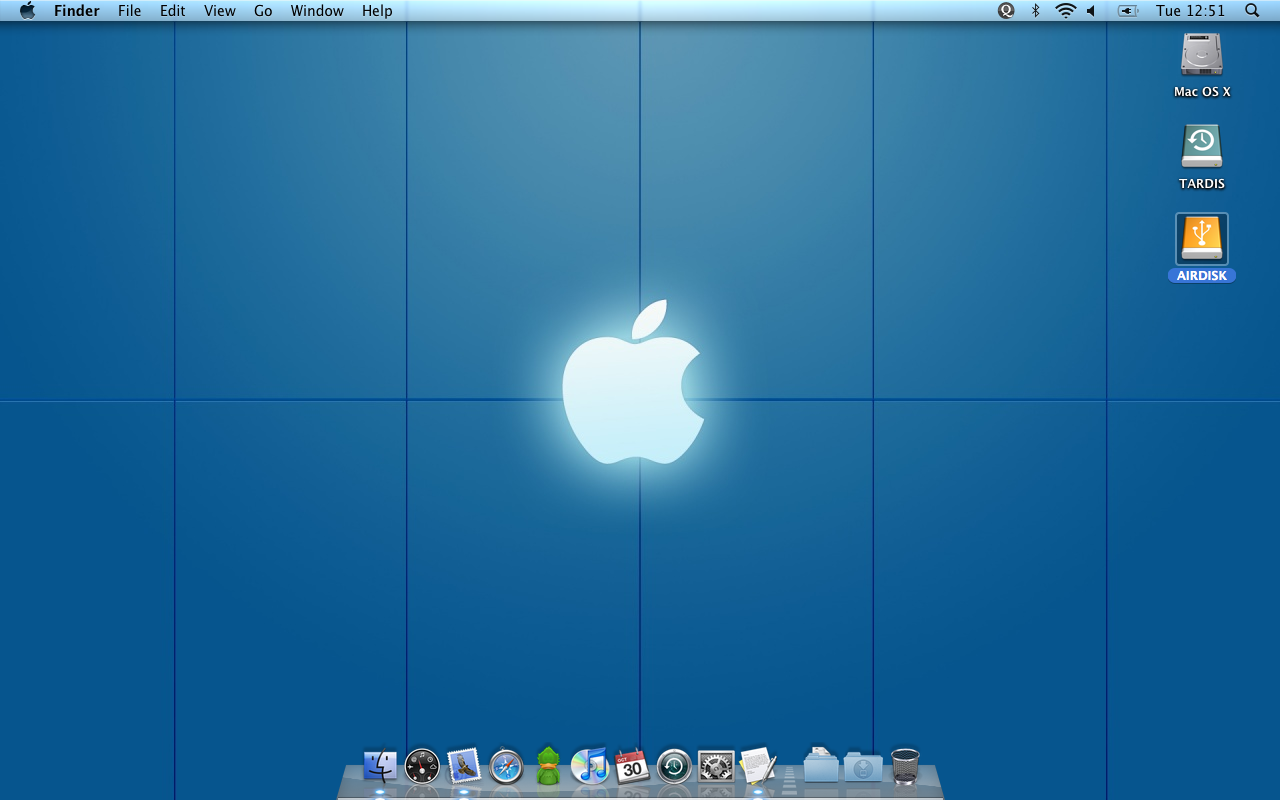Click the AIRDISK label text
The height and width of the screenshot is (800, 1280).
point(1202,276)
